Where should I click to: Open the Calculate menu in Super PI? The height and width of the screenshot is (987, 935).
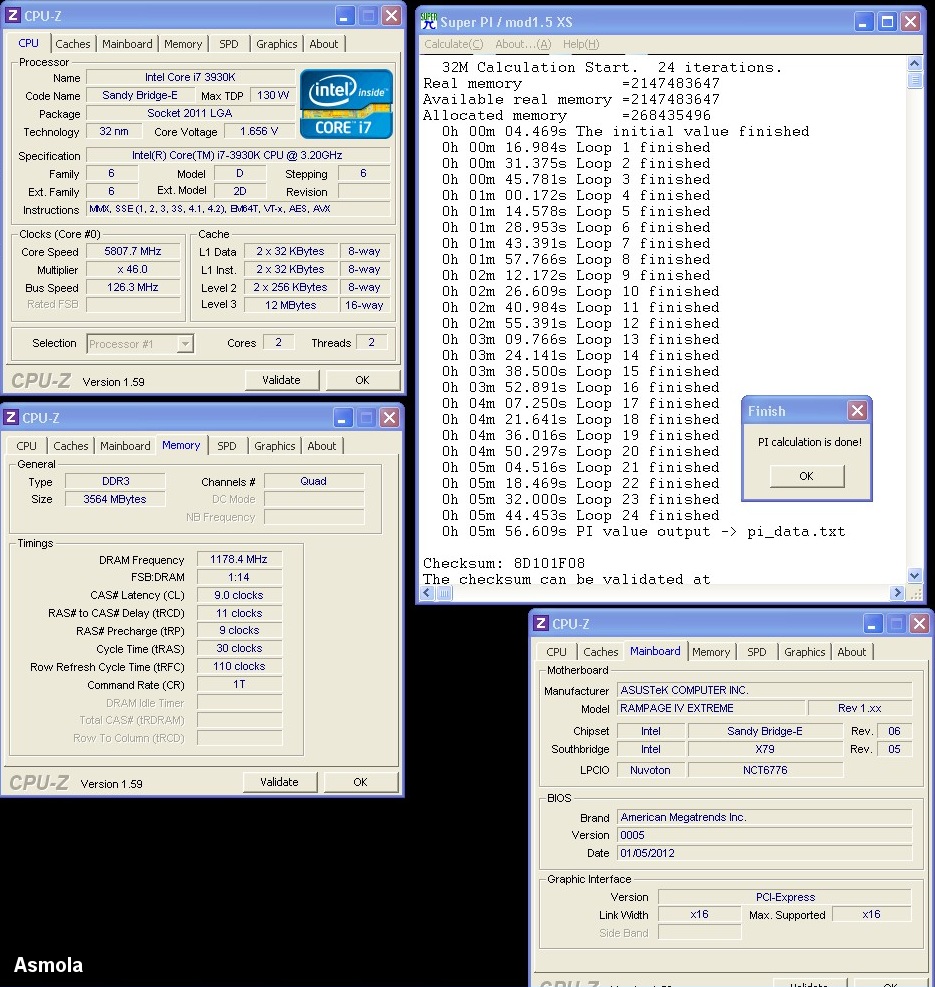coord(454,44)
